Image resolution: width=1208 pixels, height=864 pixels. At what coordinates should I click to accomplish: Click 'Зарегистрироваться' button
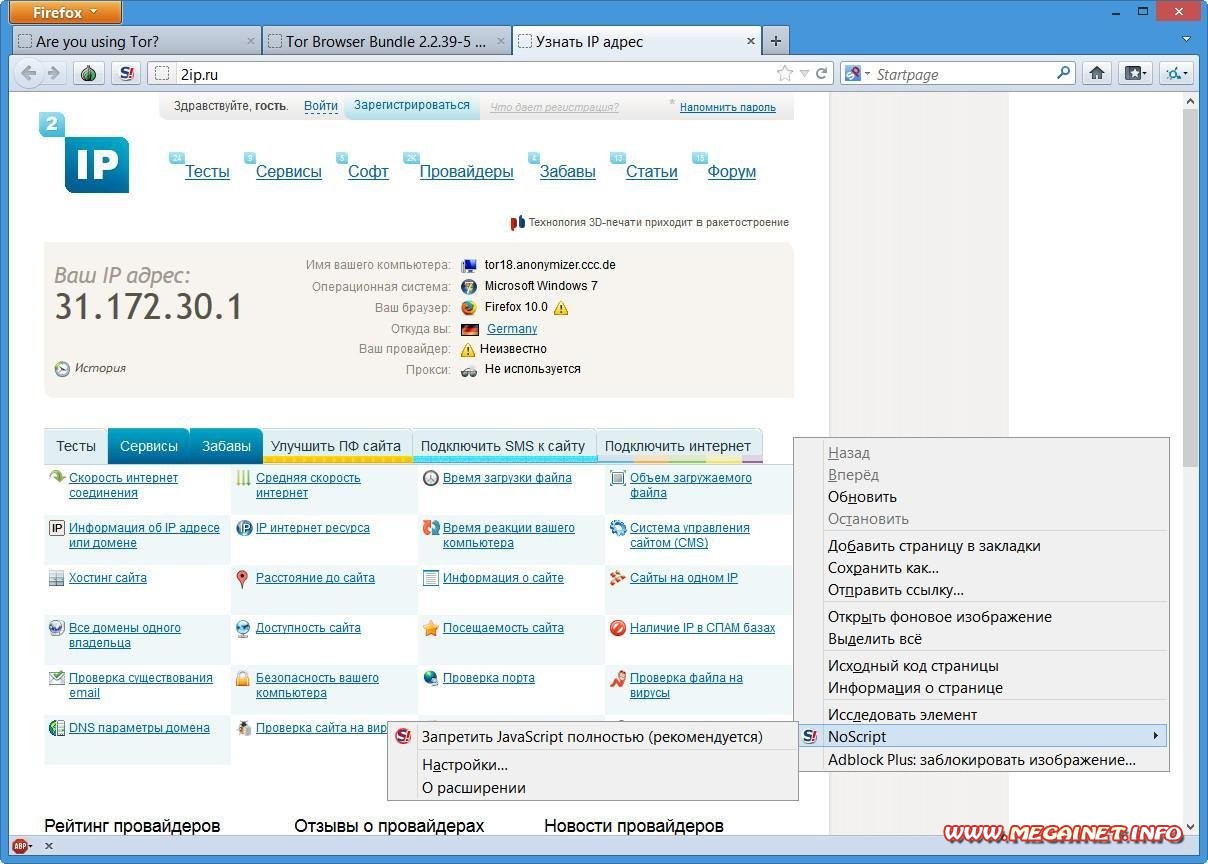click(411, 106)
